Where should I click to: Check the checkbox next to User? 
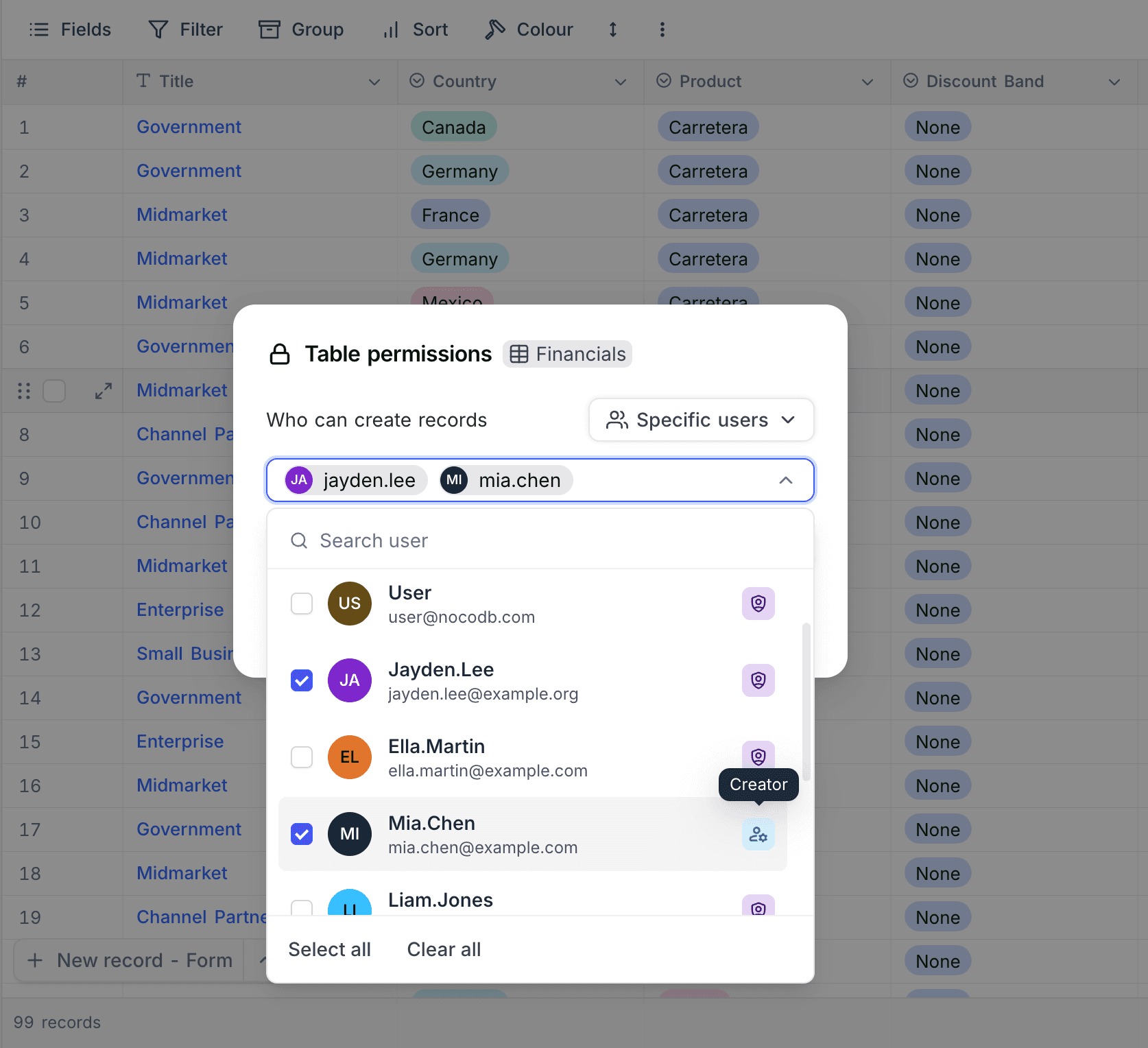tap(301, 603)
